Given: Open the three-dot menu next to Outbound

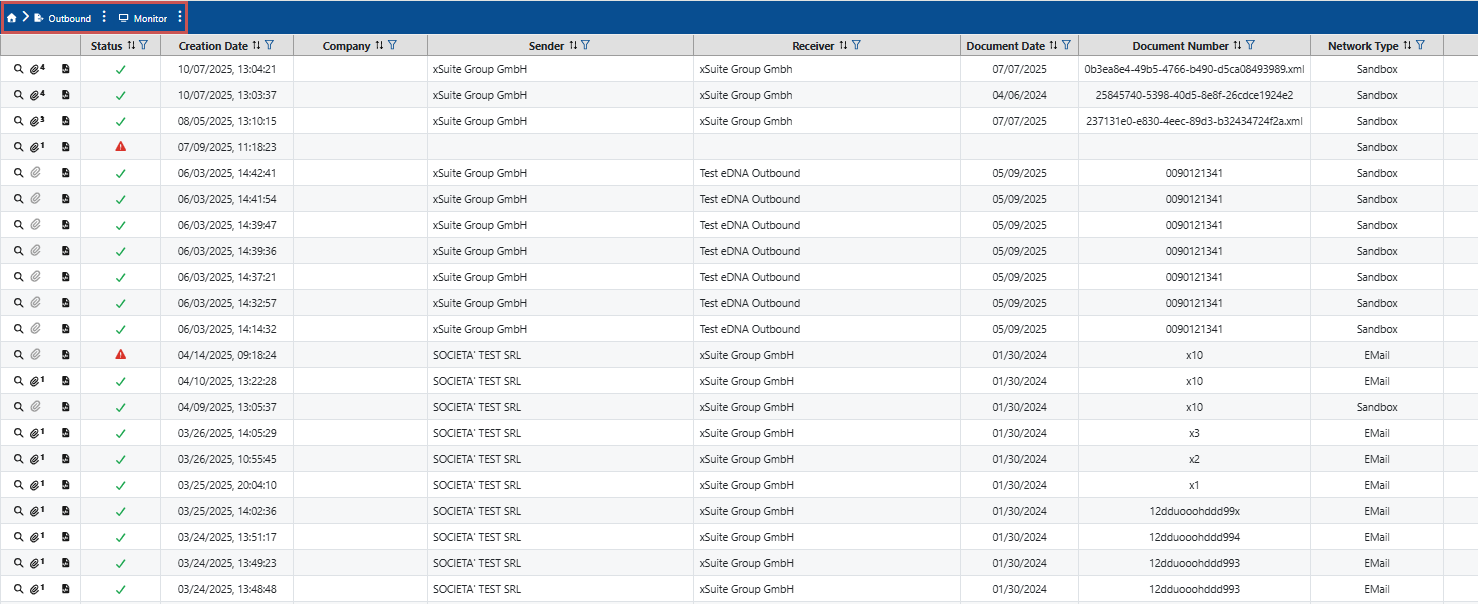Looking at the screenshot, I should tap(104, 18).
